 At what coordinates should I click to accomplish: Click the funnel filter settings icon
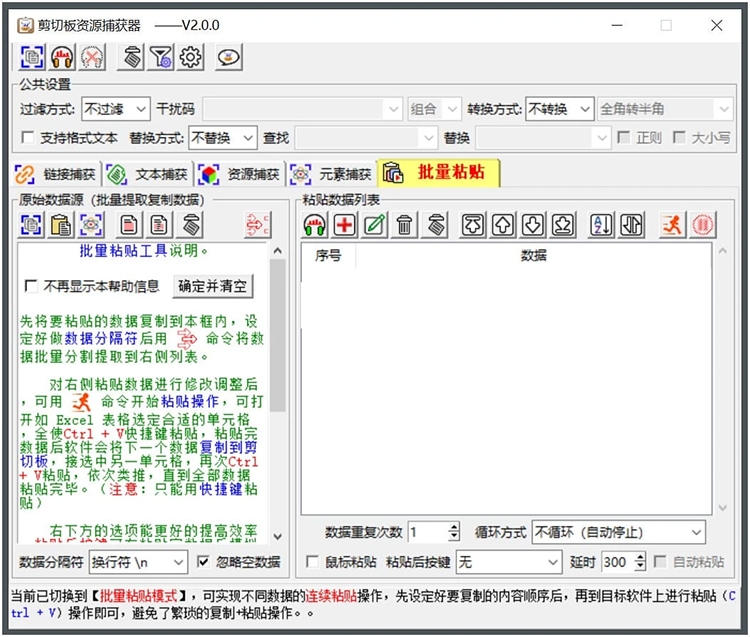pos(161,58)
